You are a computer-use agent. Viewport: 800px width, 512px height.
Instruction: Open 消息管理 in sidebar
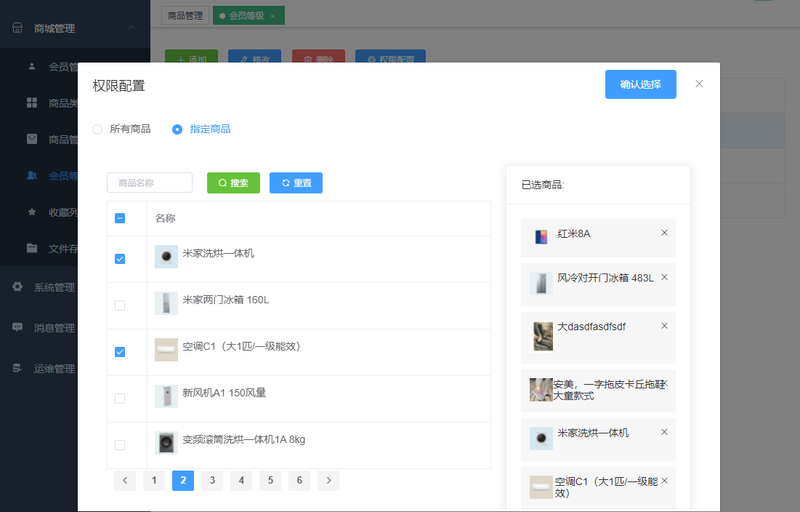tap(55, 328)
